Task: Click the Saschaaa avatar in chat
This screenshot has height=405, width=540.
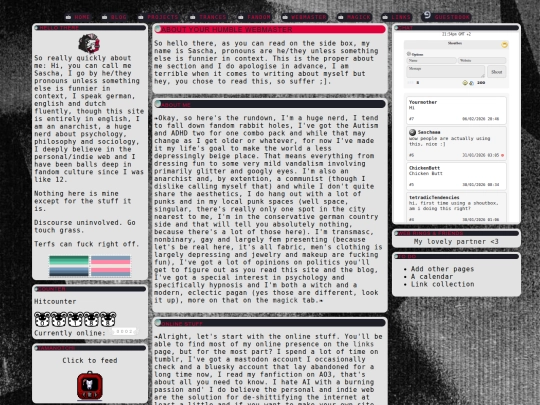Action: pyautogui.click(x=412, y=132)
